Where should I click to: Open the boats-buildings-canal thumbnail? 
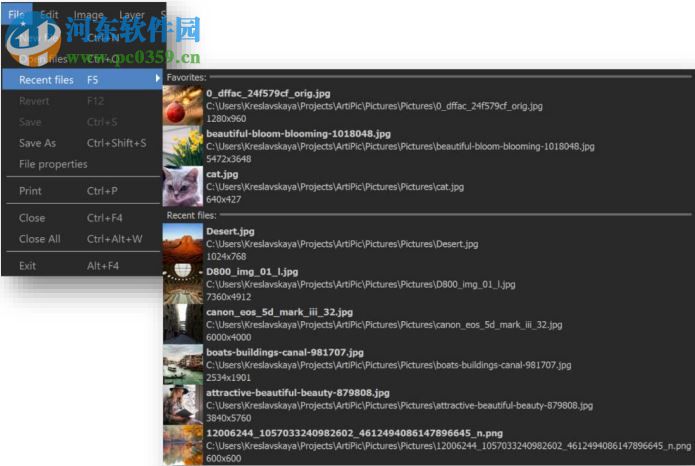(x=183, y=364)
